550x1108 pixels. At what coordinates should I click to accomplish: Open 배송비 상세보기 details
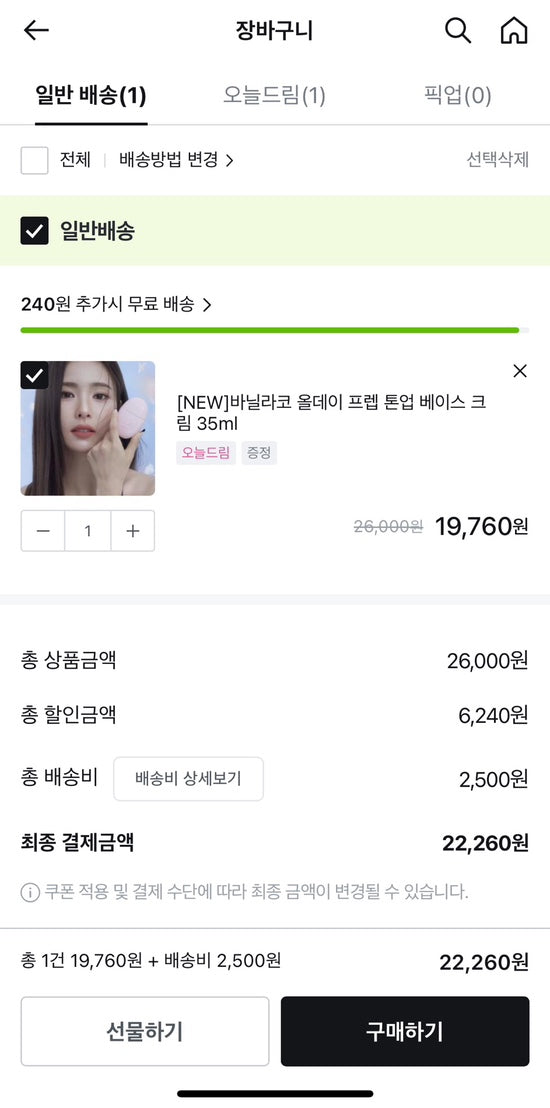point(188,779)
